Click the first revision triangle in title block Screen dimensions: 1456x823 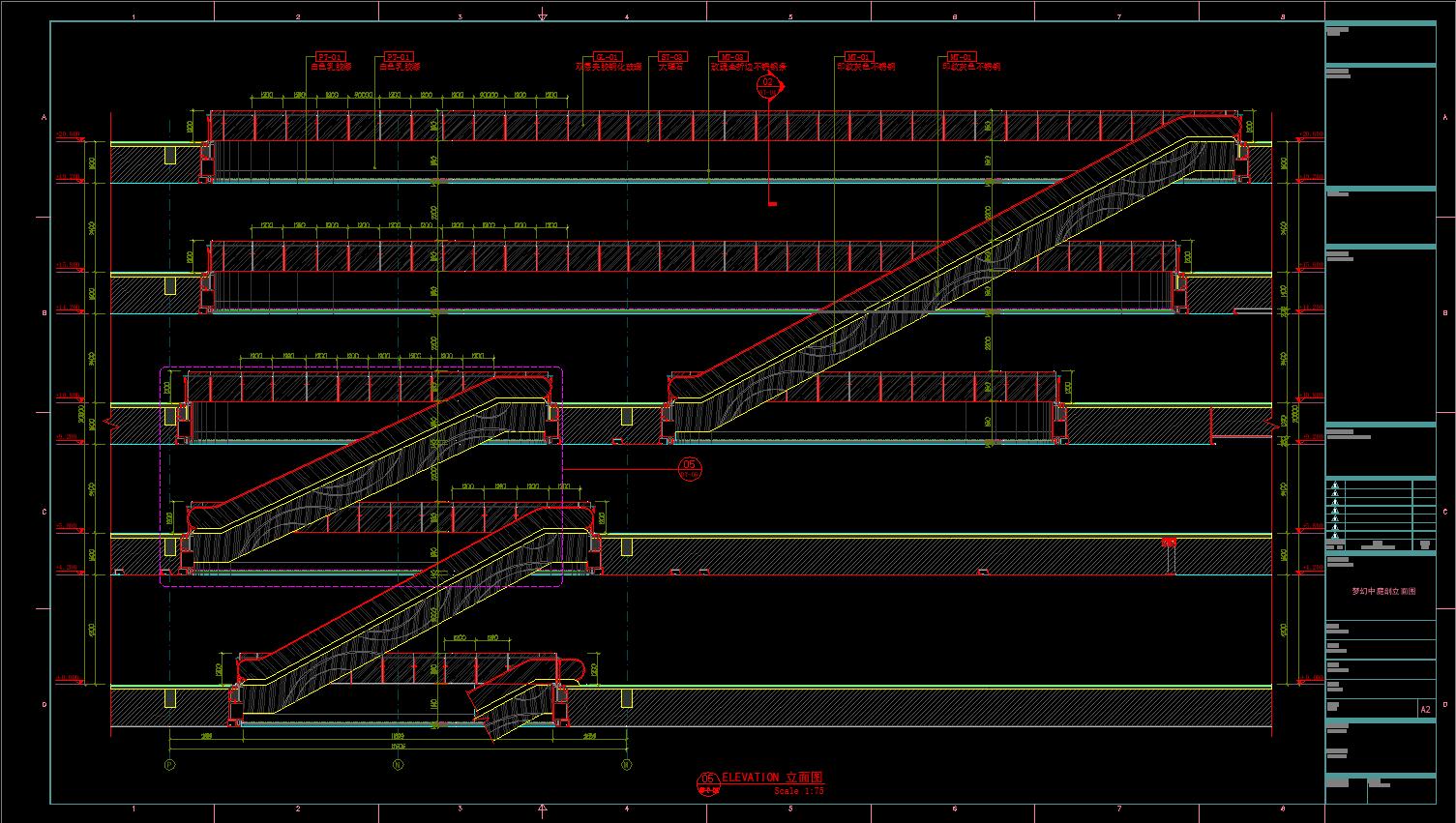coord(1335,485)
